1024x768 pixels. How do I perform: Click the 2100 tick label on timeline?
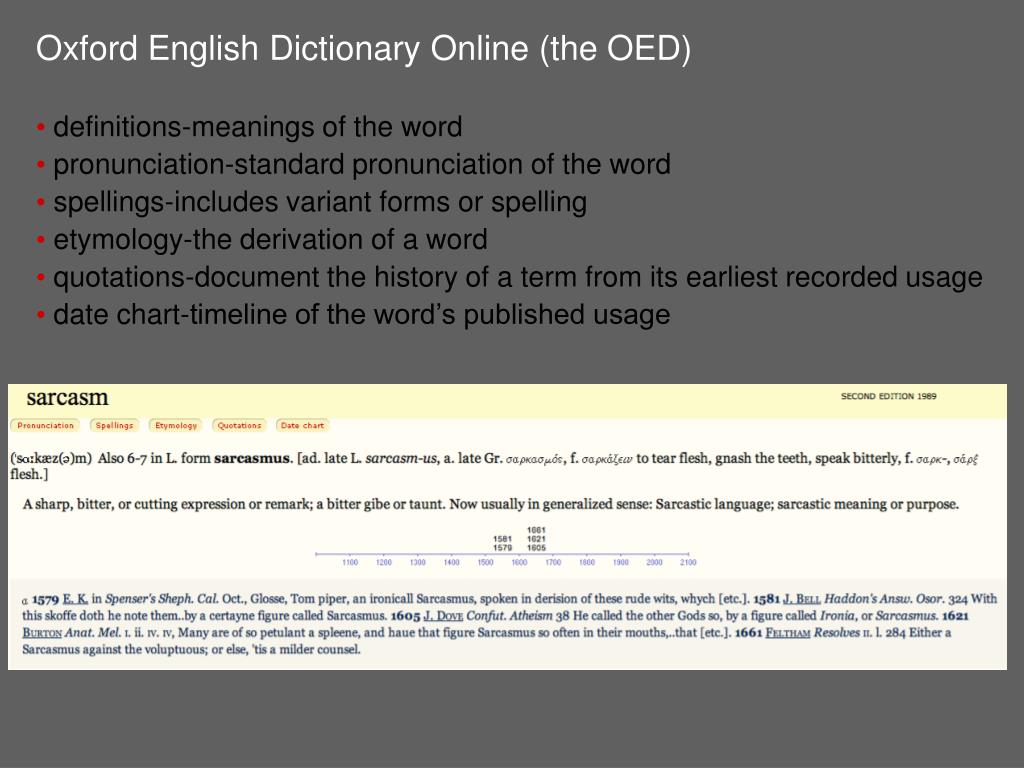(688, 562)
